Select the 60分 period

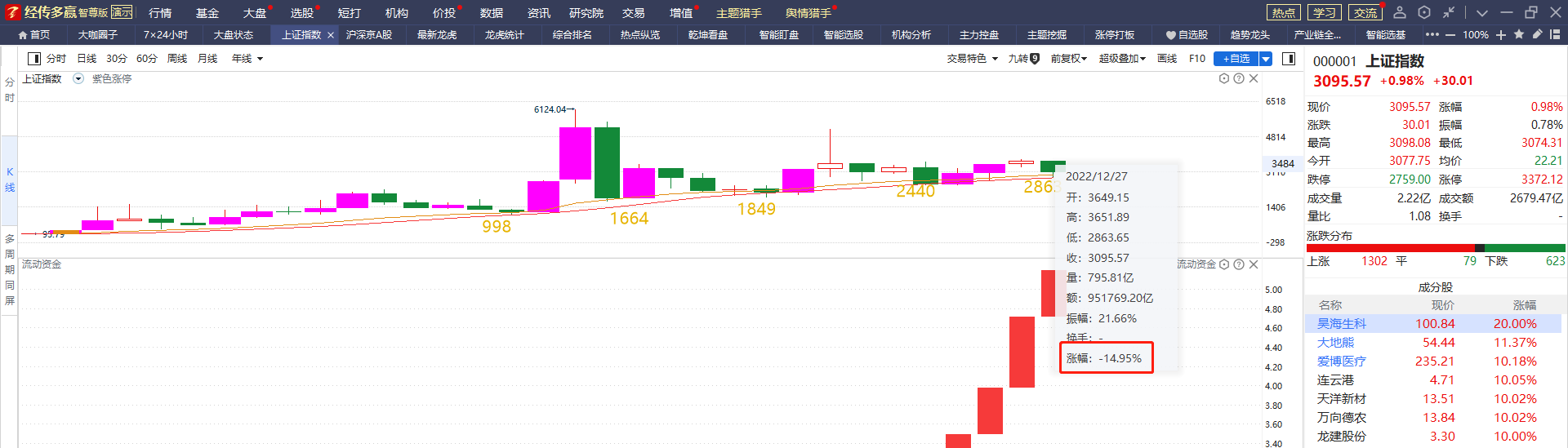pos(147,59)
